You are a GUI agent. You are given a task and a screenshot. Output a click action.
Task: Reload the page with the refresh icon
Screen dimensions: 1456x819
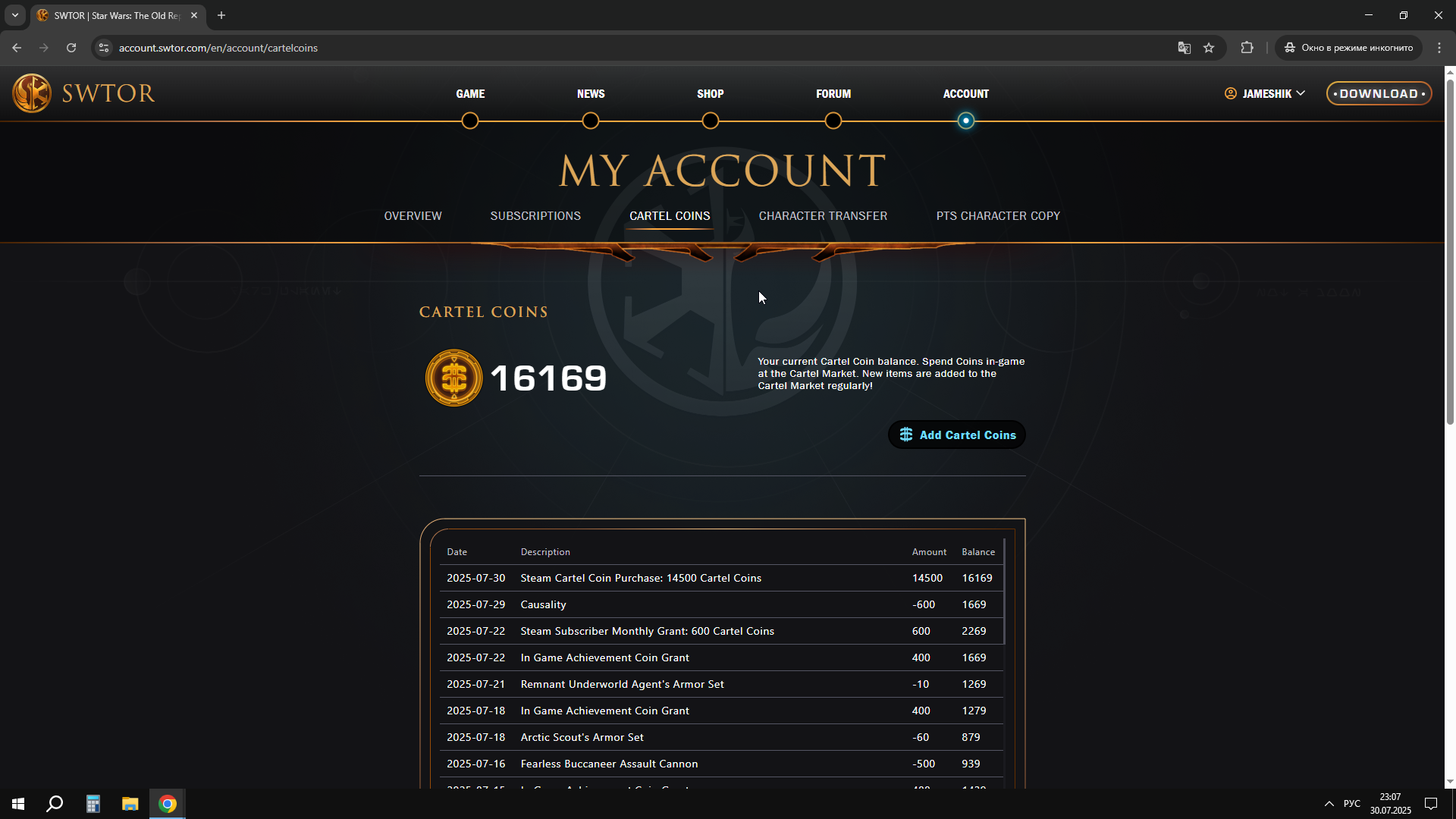[x=71, y=48]
